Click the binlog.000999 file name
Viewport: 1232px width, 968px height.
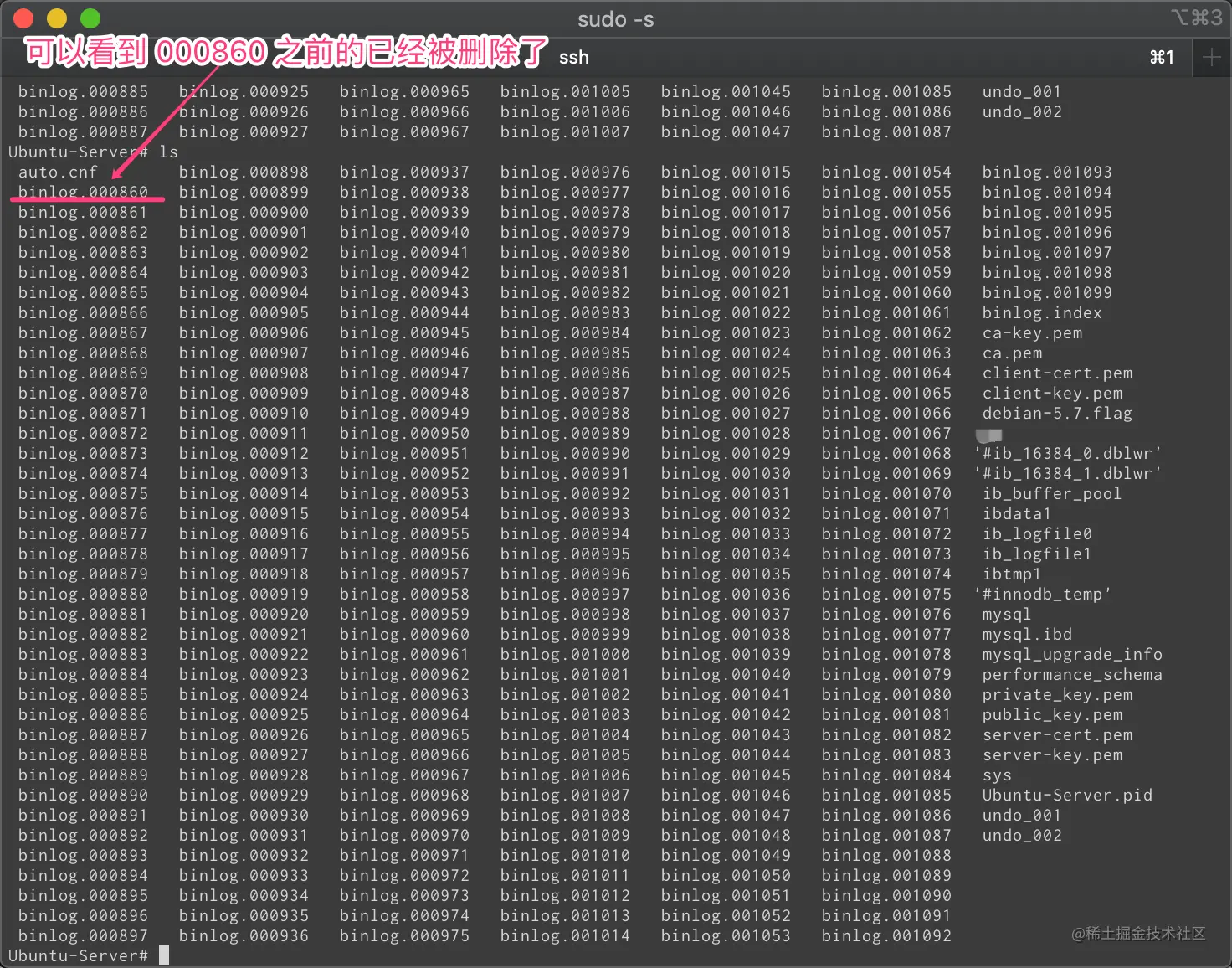565,634
